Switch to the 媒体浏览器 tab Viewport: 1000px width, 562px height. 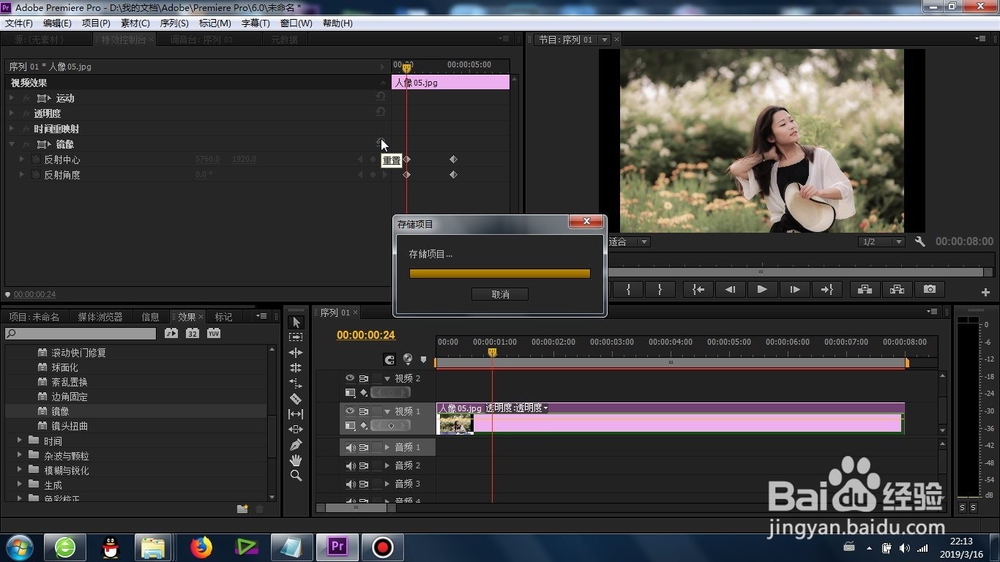tap(100, 316)
